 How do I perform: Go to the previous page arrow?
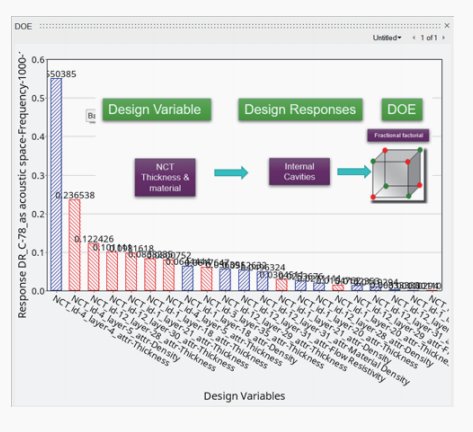(x=414, y=38)
